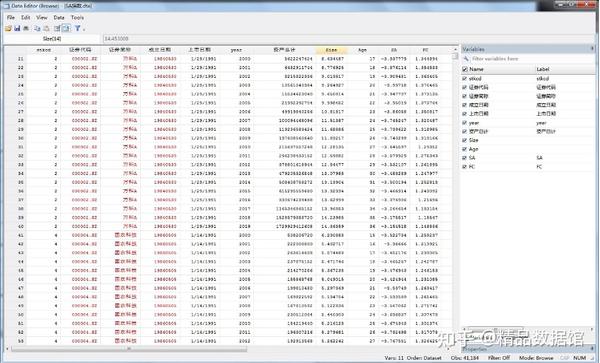Image resolution: width=600 pixels, height=363 pixels.
Task: Switch to Edit mode toolbar icon
Action: [57, 28]
